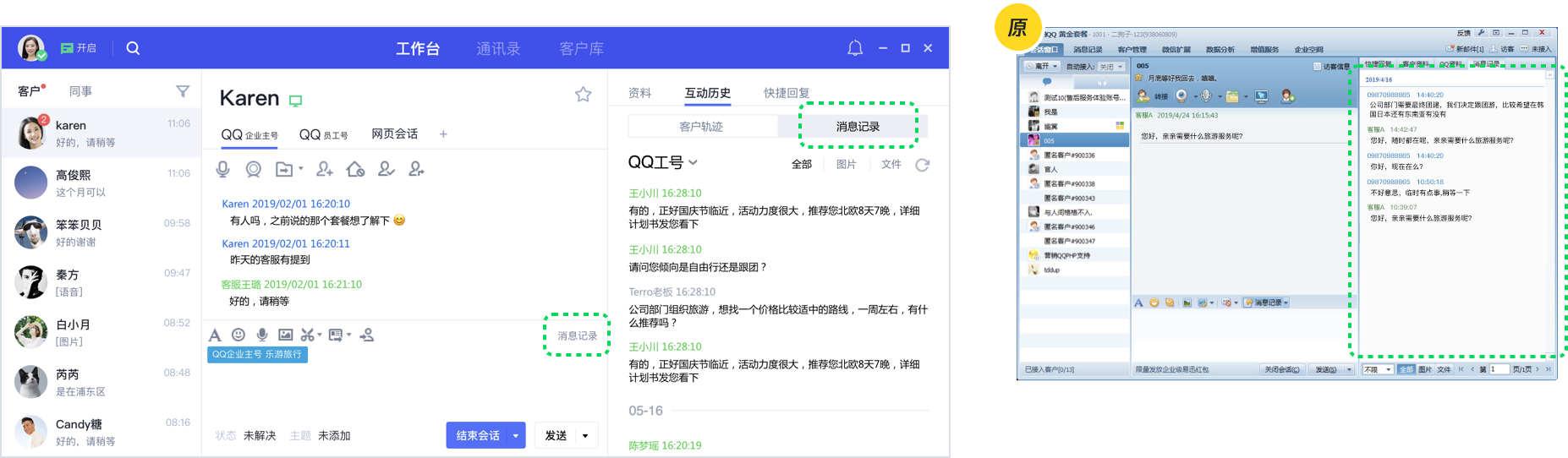Switch to the 工作台 tab
The width and height of the screenshot is (1568, 458).
click(x=418, y=49)
